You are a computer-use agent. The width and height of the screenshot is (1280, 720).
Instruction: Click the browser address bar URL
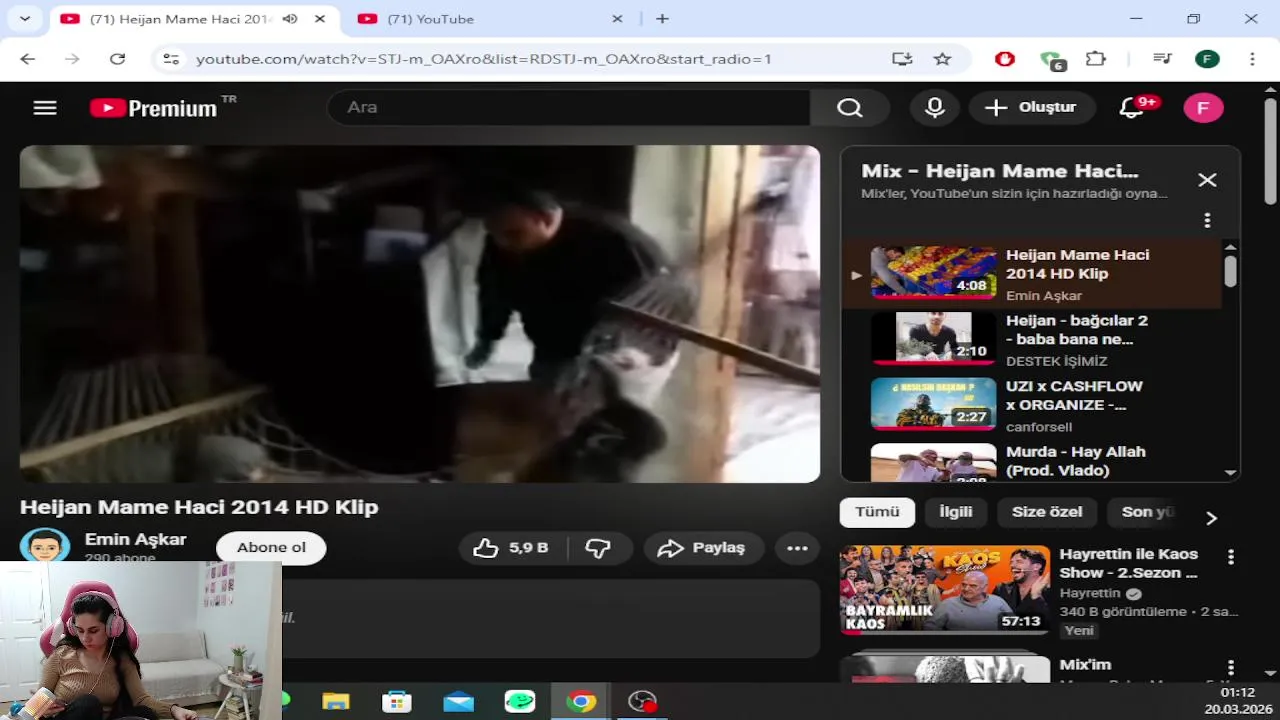click(x=483, y=59)
